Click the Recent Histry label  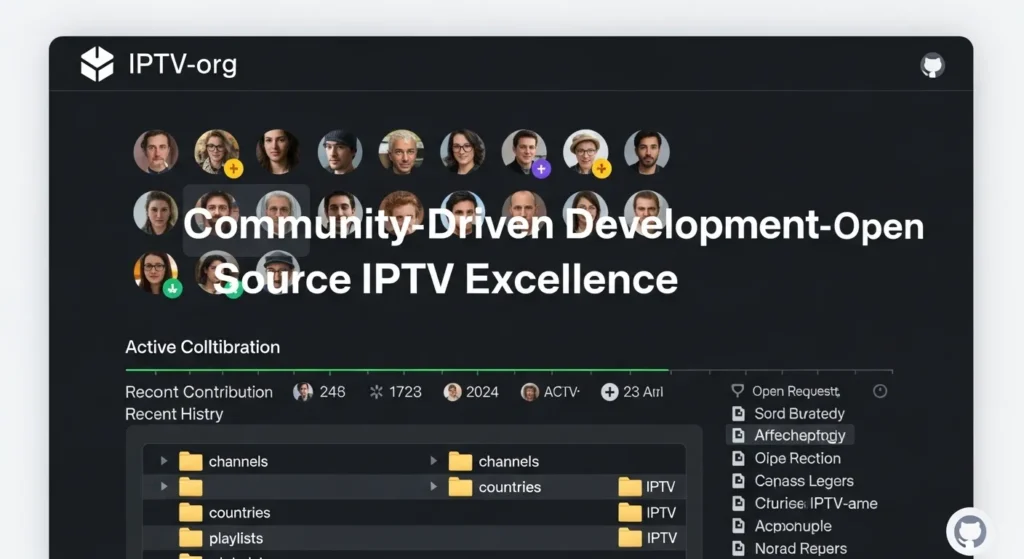[174, 414]
